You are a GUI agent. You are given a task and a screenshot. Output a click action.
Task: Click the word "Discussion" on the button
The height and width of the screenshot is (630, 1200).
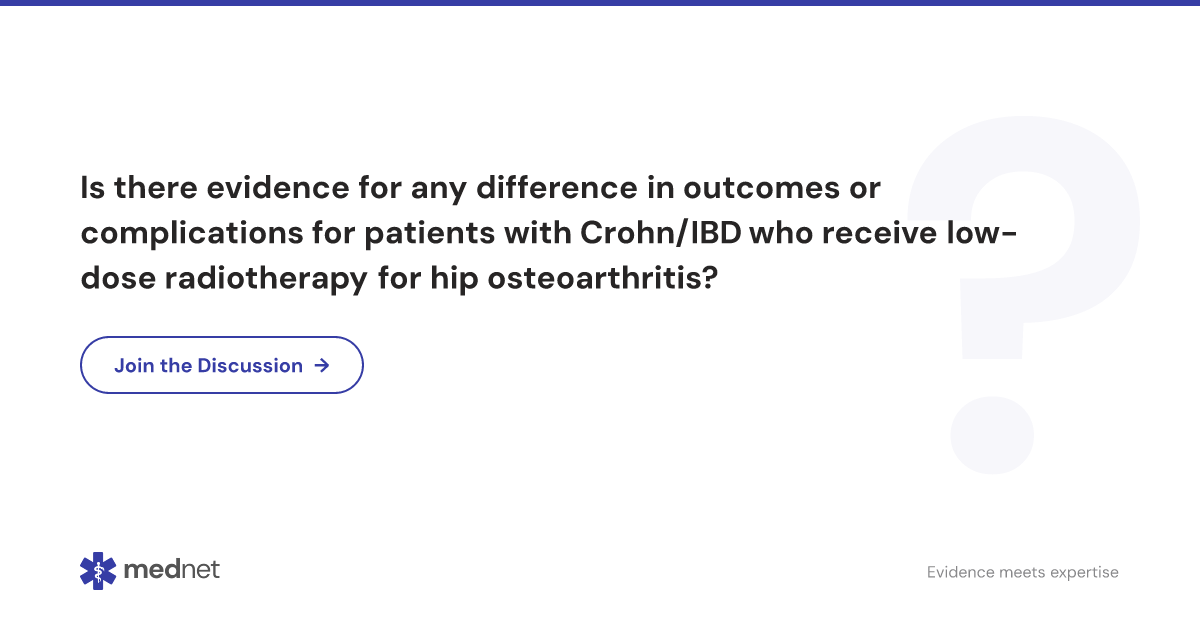coord(250,365)
